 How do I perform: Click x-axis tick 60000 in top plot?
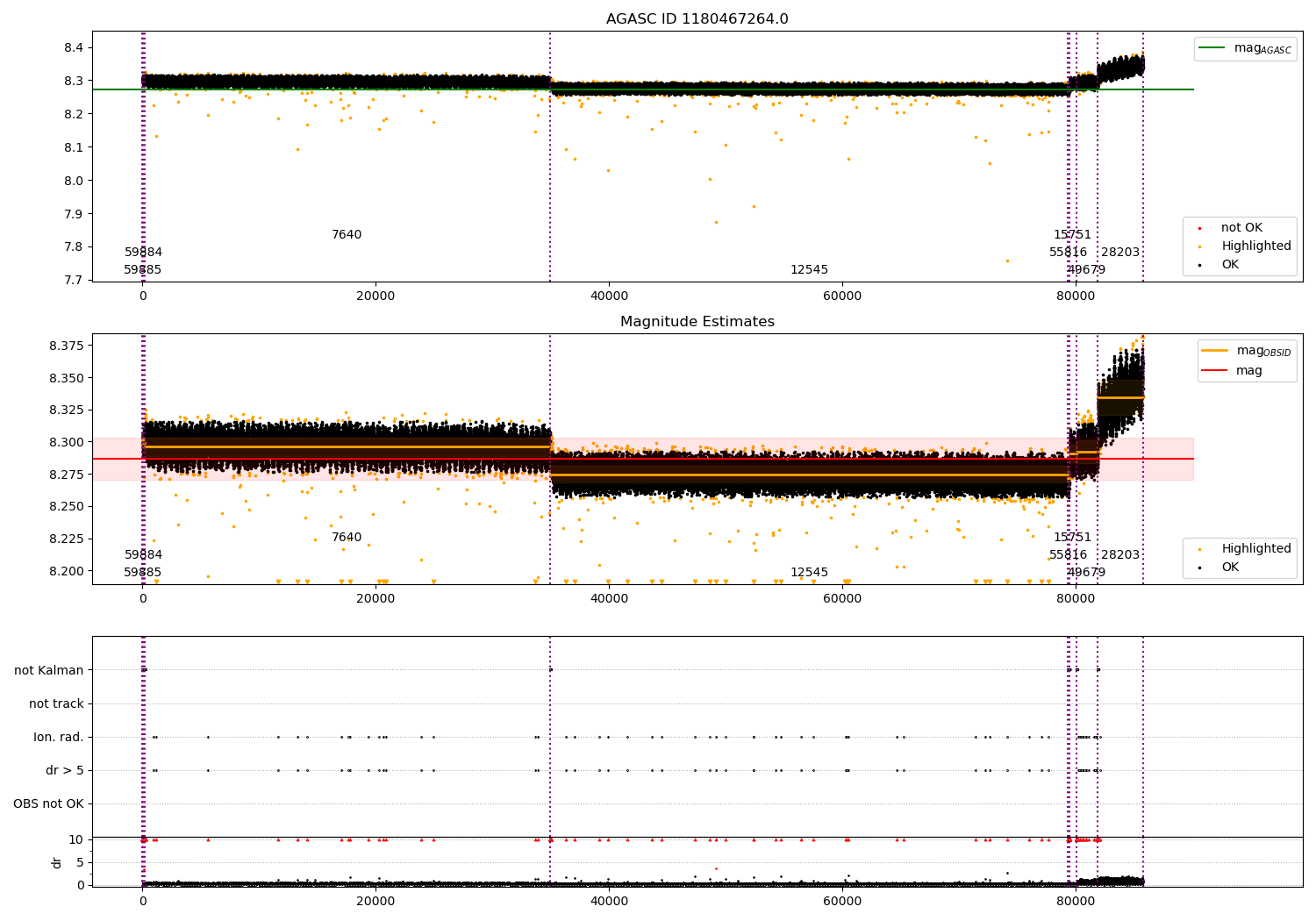click(x=842, y=296)
